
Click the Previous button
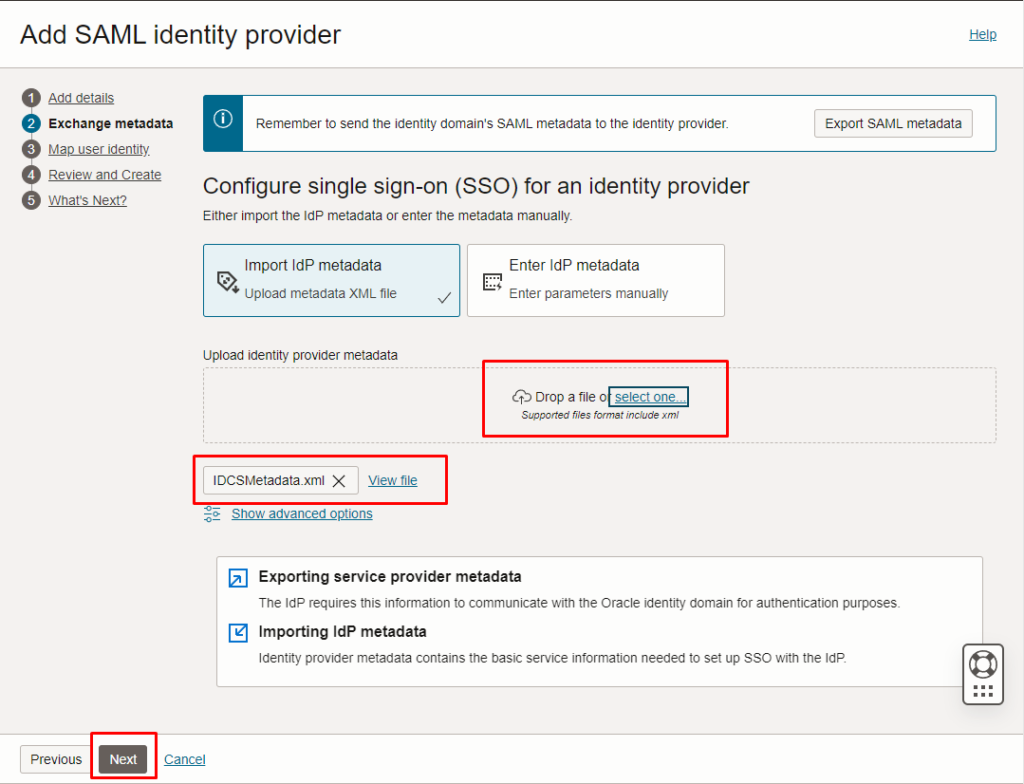[56, 759]
